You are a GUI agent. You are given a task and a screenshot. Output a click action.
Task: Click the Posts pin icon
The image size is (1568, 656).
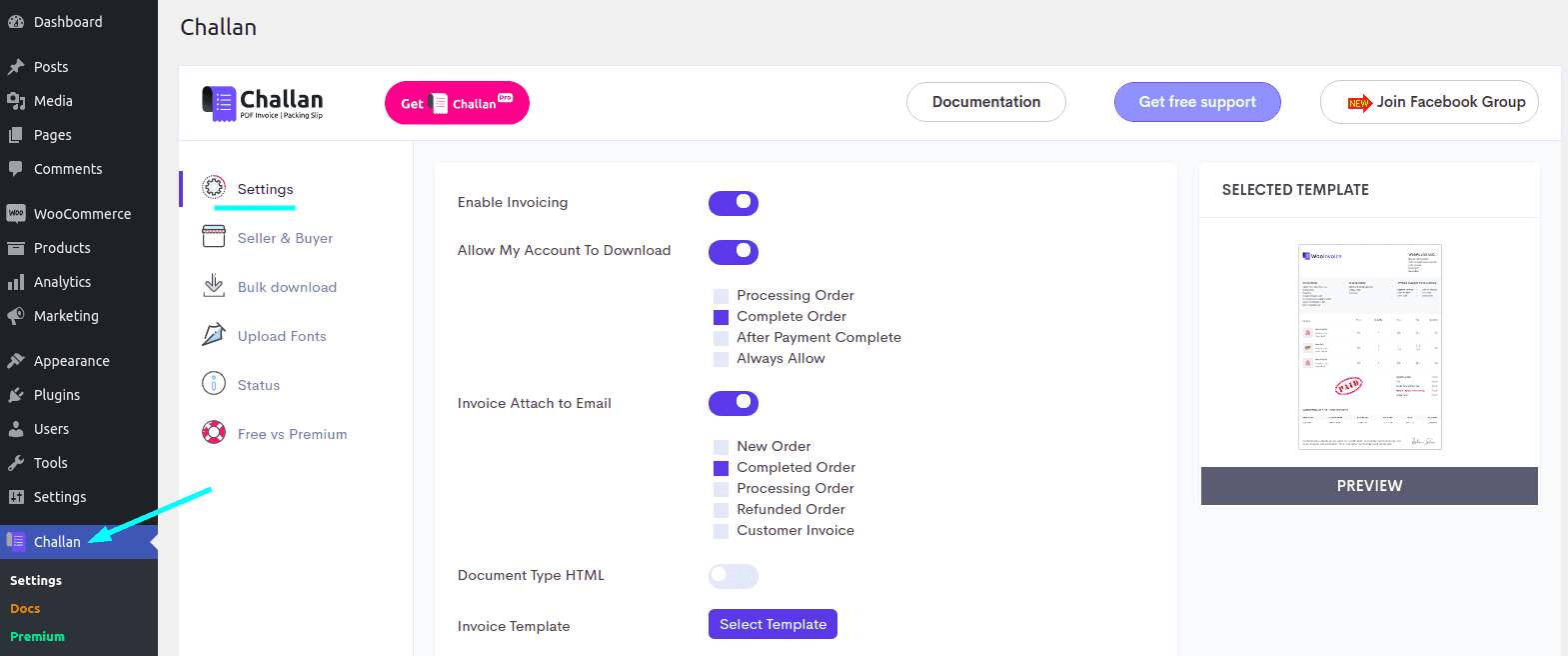click(16, 67)
